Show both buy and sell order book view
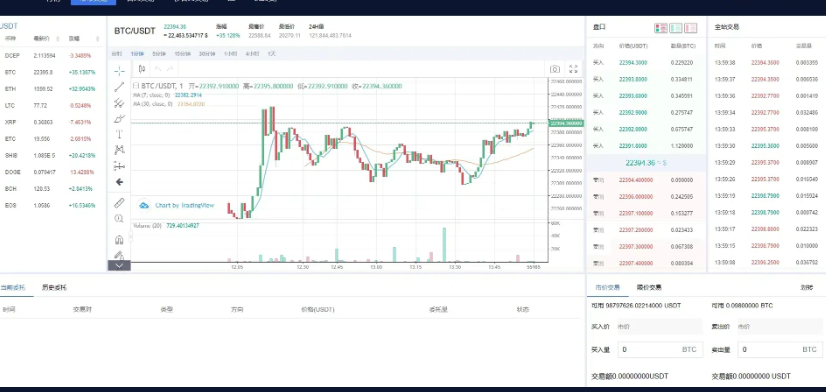 pyautogui.click(x=661, y=27)
